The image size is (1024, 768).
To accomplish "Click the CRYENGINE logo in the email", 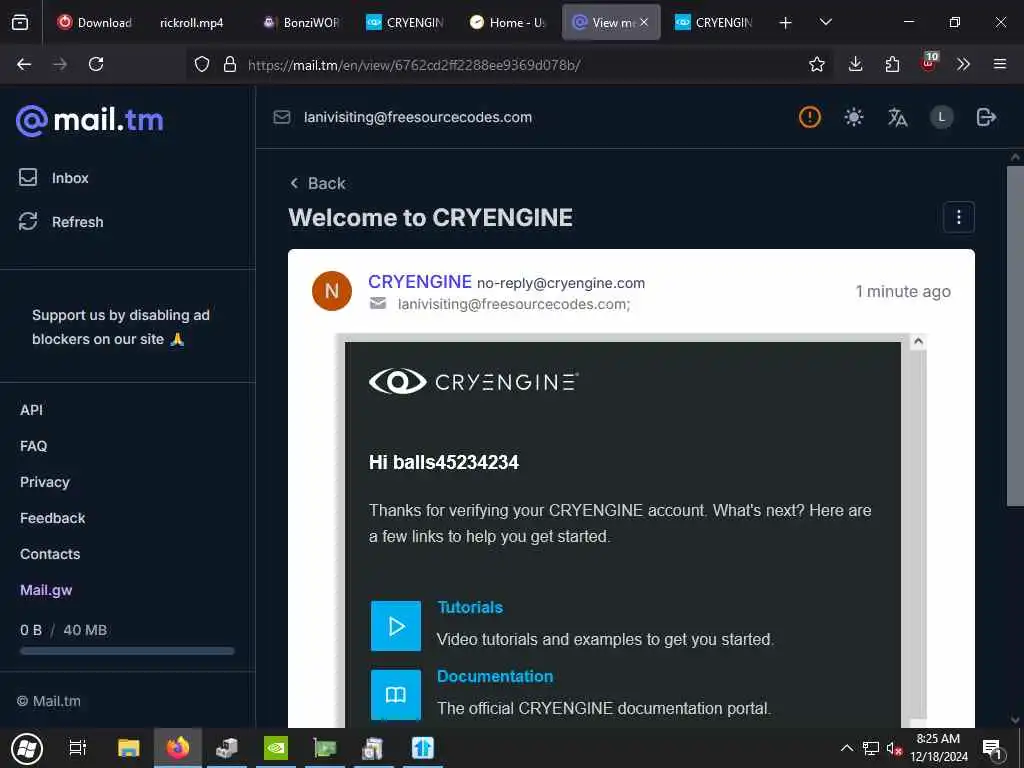I will 473,381.
